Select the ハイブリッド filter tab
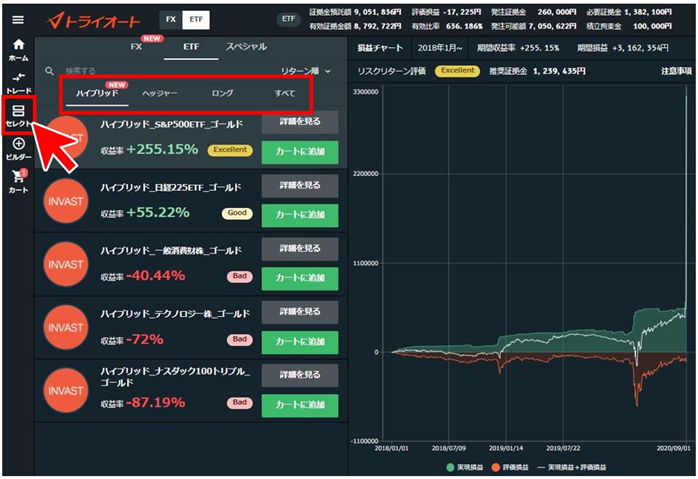The height and width of the screenshot is (479, 698). coord(97,93)
